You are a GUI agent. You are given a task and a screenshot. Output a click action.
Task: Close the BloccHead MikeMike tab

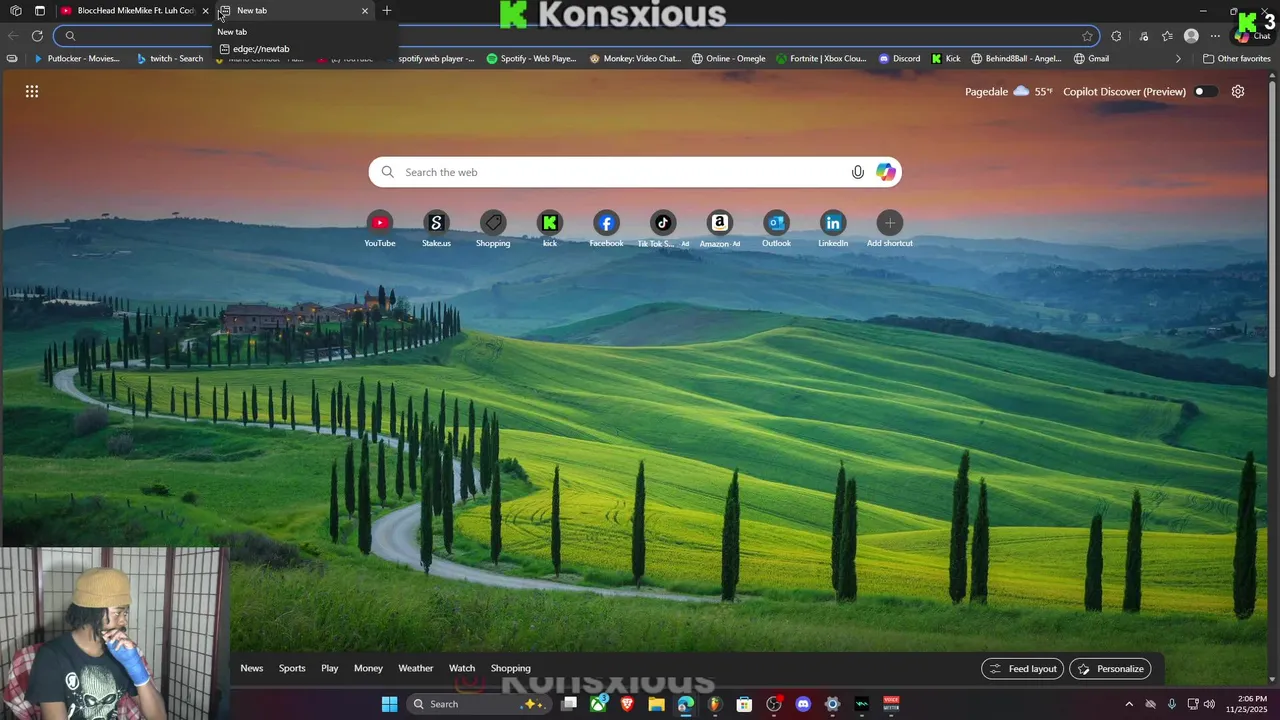pyautogui.click(x=205, y=11)
